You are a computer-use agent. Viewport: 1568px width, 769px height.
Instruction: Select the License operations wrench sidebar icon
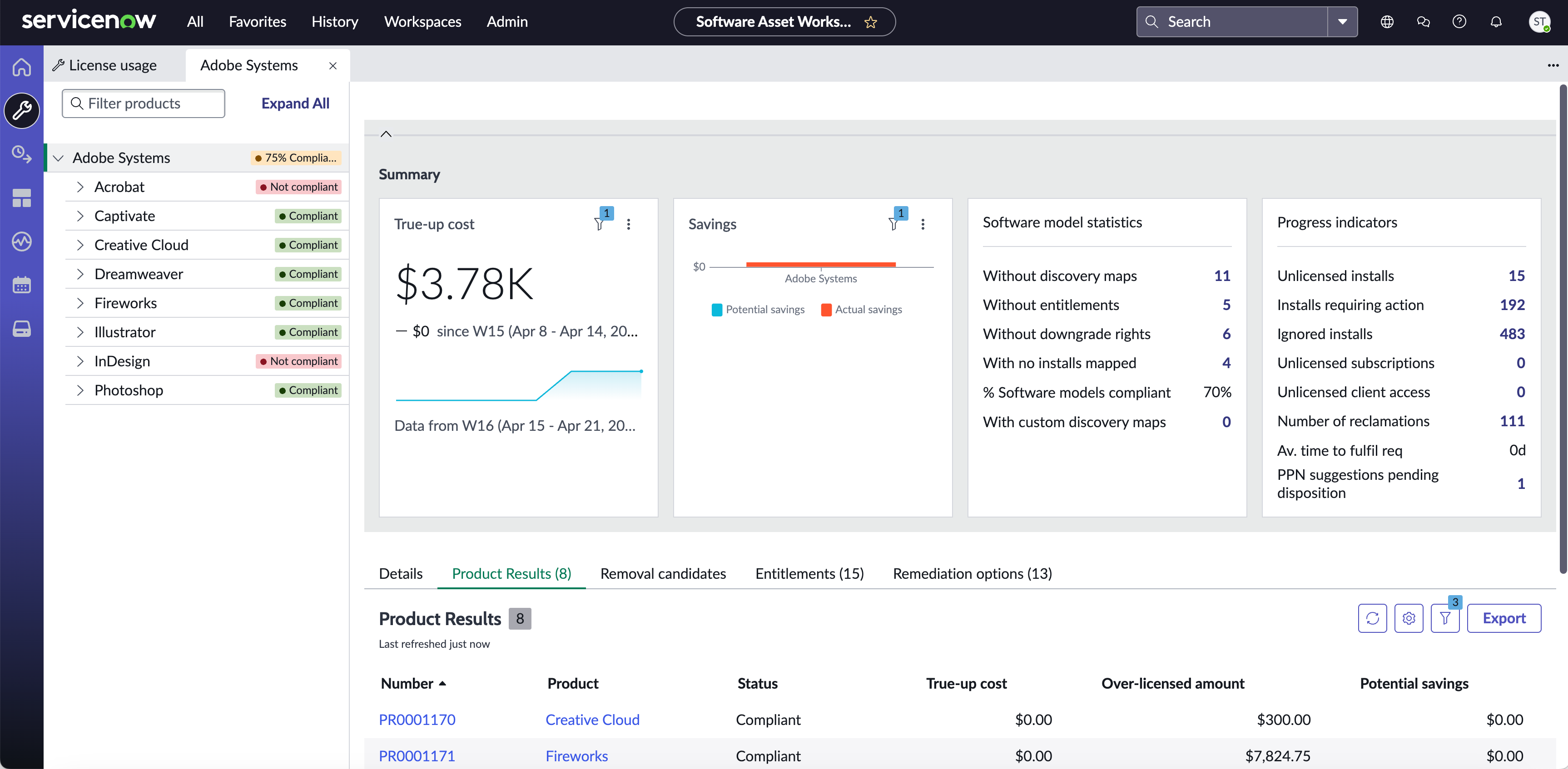22,111
